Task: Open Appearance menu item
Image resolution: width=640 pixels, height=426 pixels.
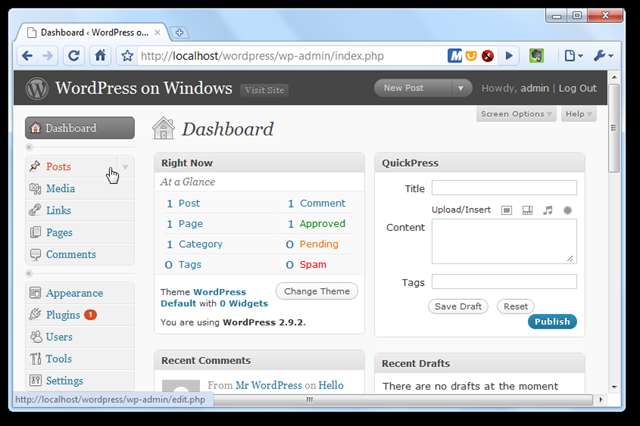Action: pos(74,293)
